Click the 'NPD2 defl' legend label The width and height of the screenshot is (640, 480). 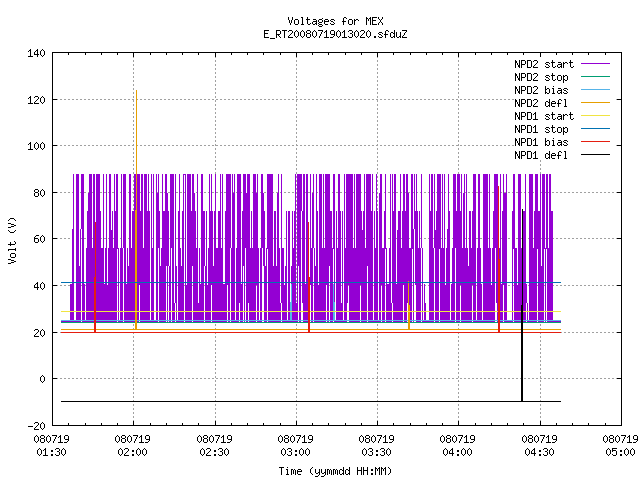click(x=541, y=103)
